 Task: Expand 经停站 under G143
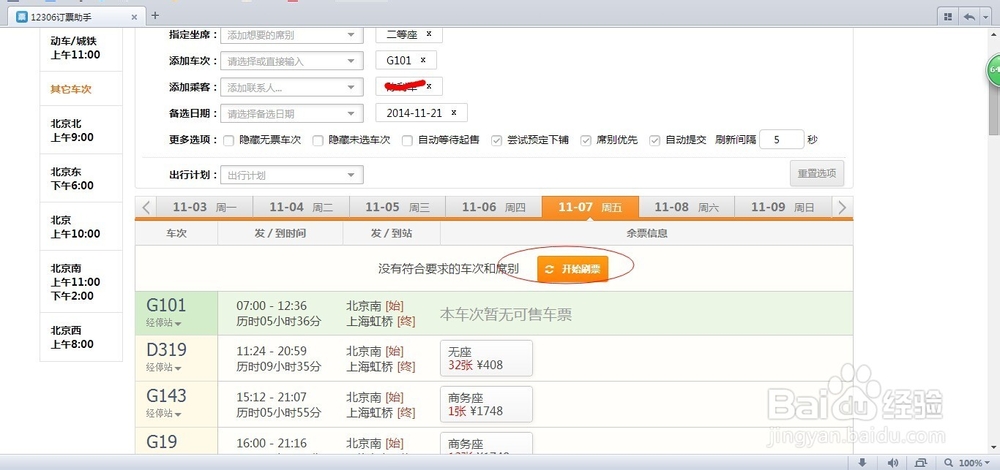[x=163, y=413]
